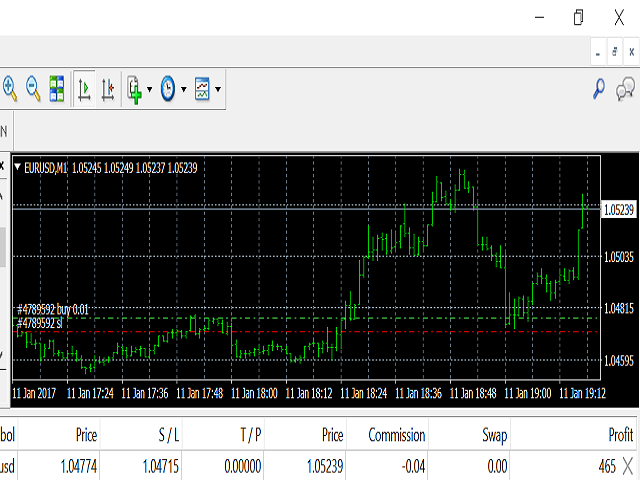Click the Templates chart icon
The image size is (640, 480).
pos(202,89)
